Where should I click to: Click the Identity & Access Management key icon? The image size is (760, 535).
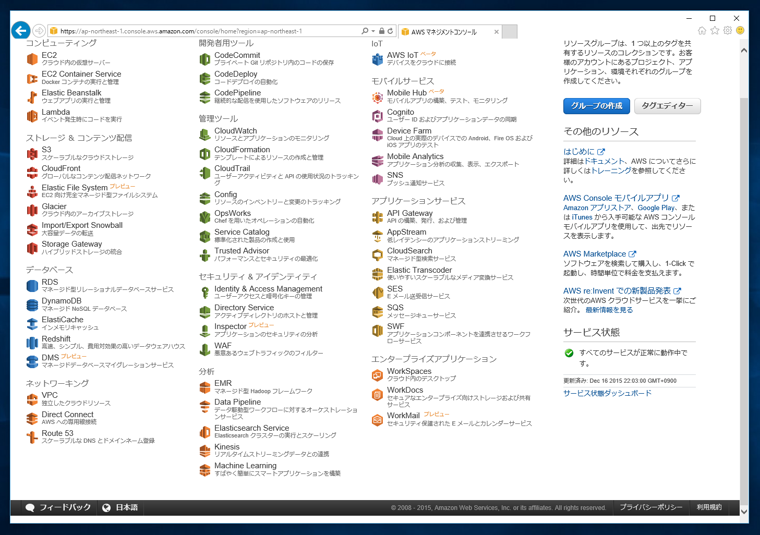click(x=205, y=293)
